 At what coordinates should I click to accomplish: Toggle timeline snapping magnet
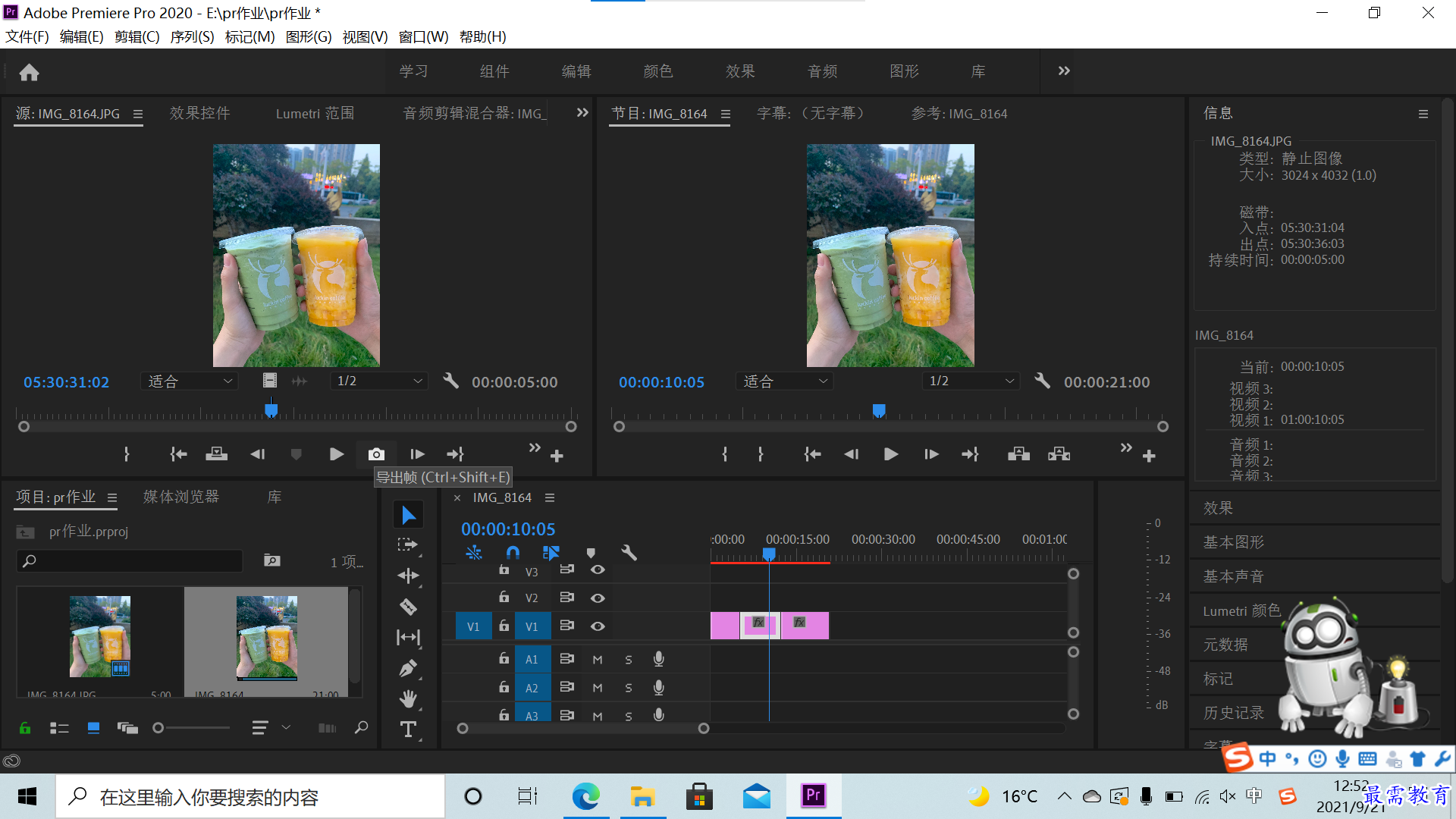(x=513, y=552)
